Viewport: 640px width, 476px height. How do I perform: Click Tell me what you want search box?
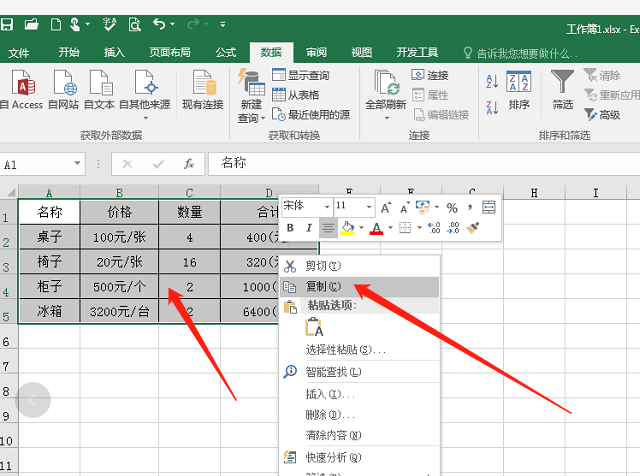[521, 53]
